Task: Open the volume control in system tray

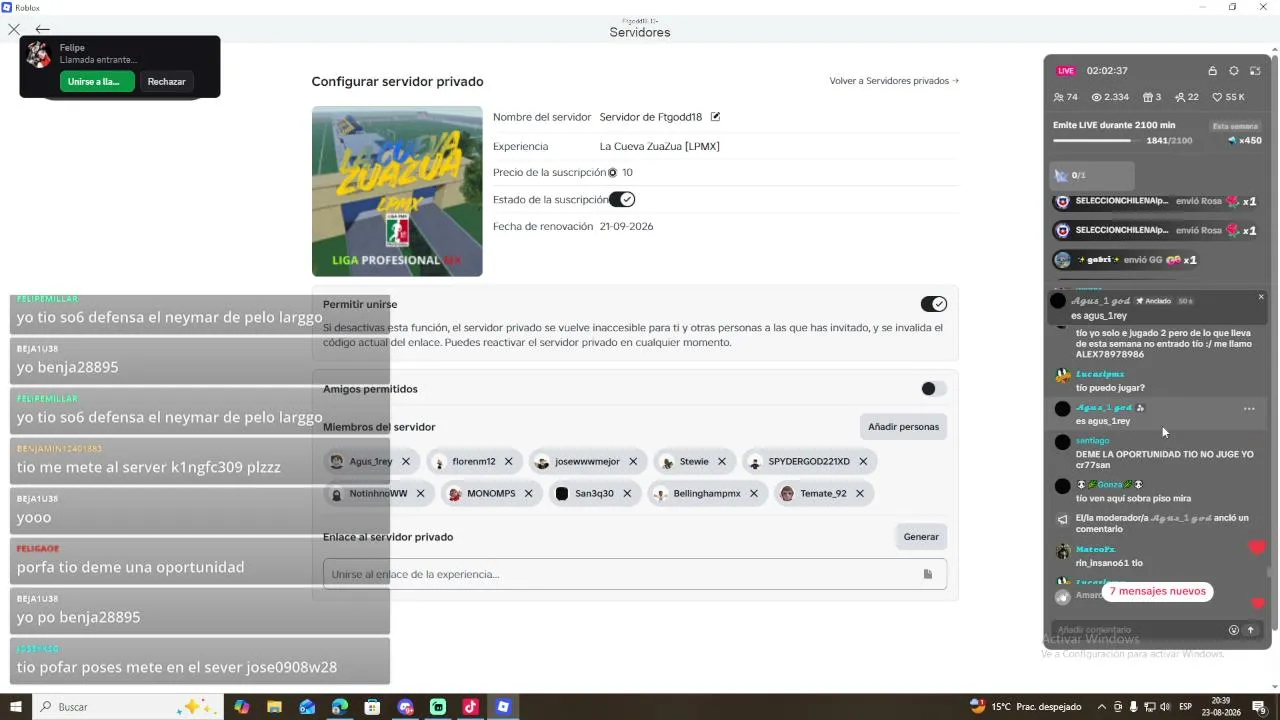Action: point(1164,707)
